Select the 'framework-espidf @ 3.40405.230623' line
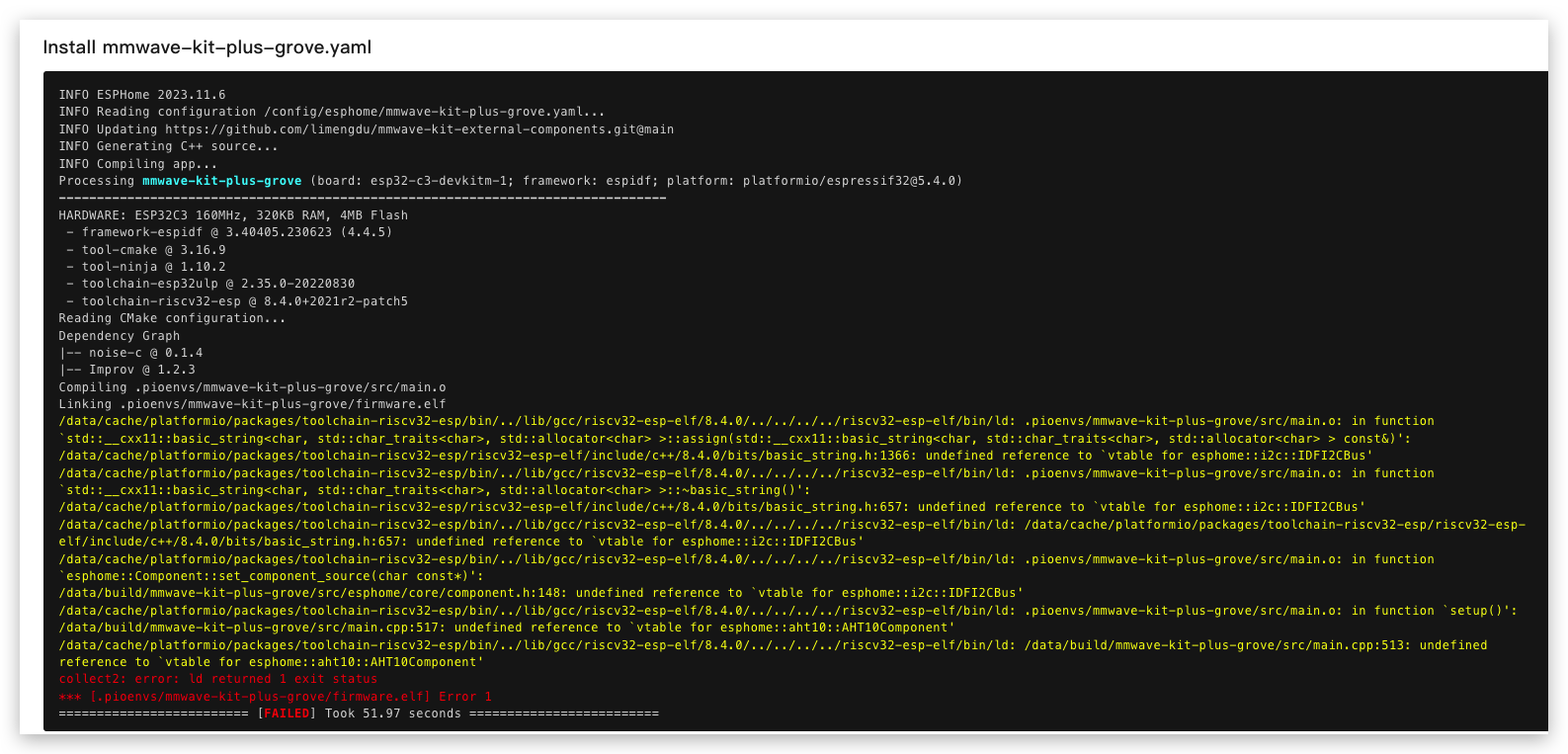This screenshot has width=1568, height=754. (229, 232)
